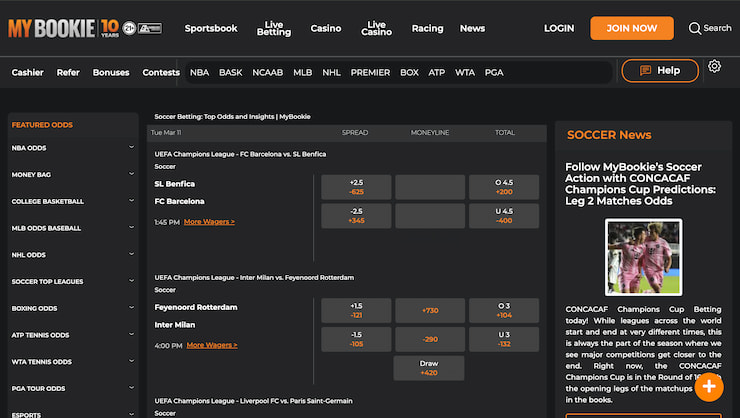Select Feyenoord moneyline +730

tap(430, 310)
